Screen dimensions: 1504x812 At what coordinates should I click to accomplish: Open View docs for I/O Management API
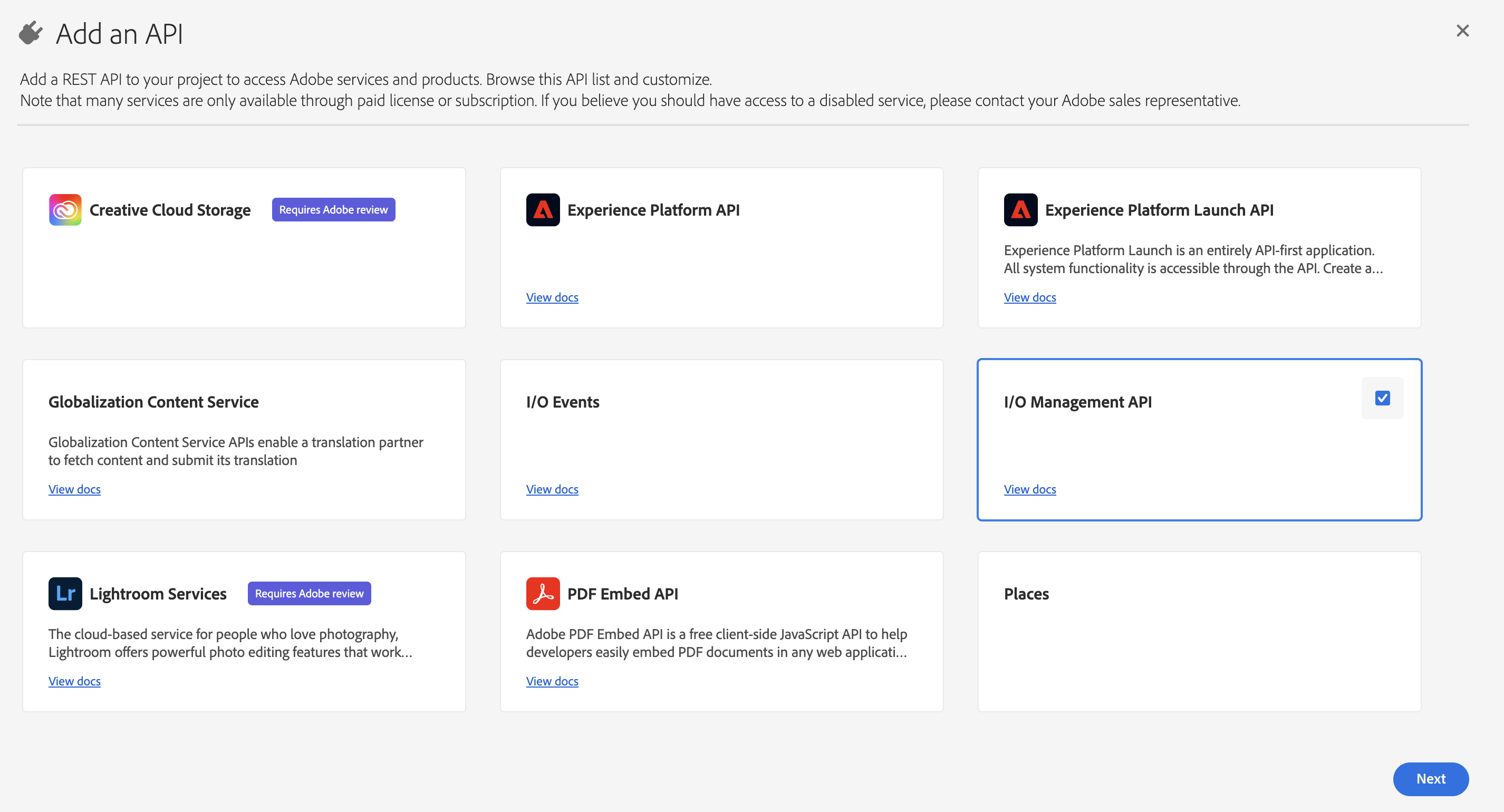(1029, 489)
